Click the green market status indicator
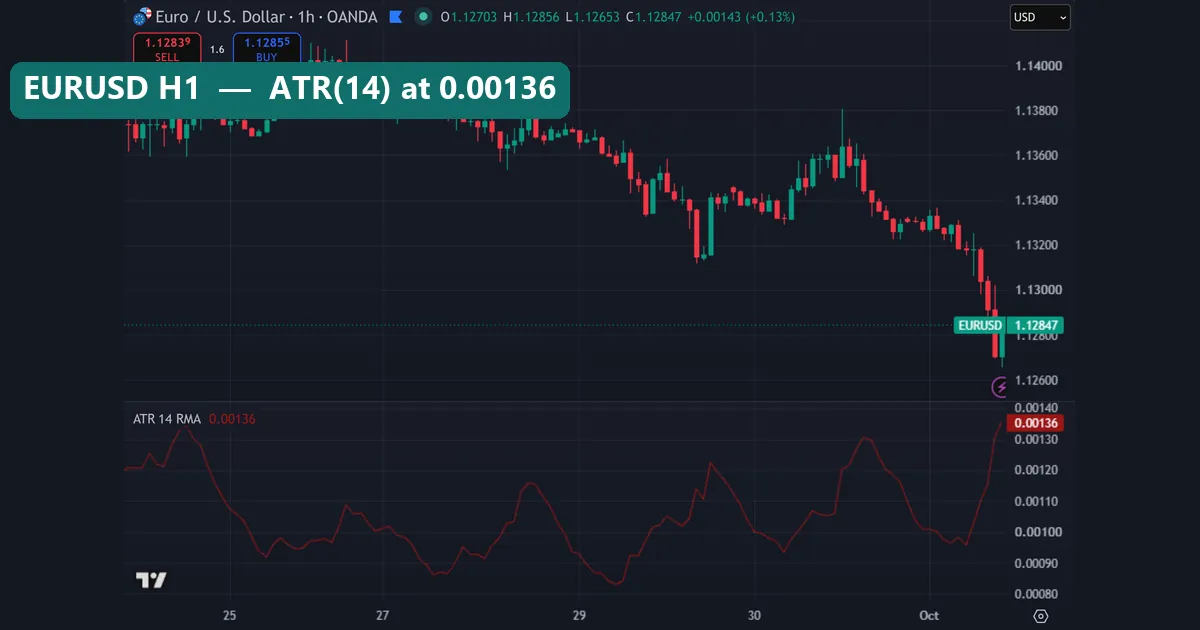The height and width of the screenshot is (630, 1200). pos(424,17)
